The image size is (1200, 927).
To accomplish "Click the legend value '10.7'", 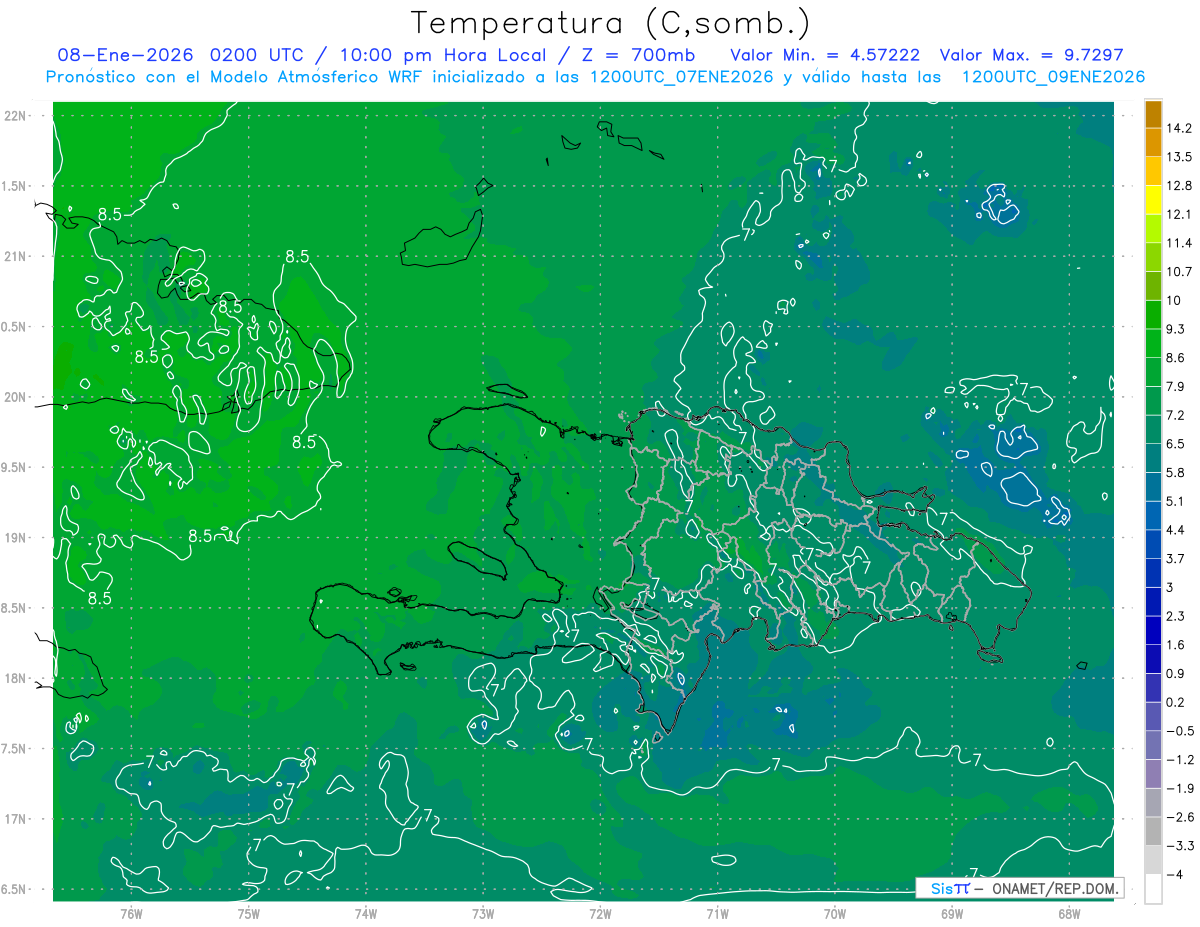I will (x=1179, y=272).
